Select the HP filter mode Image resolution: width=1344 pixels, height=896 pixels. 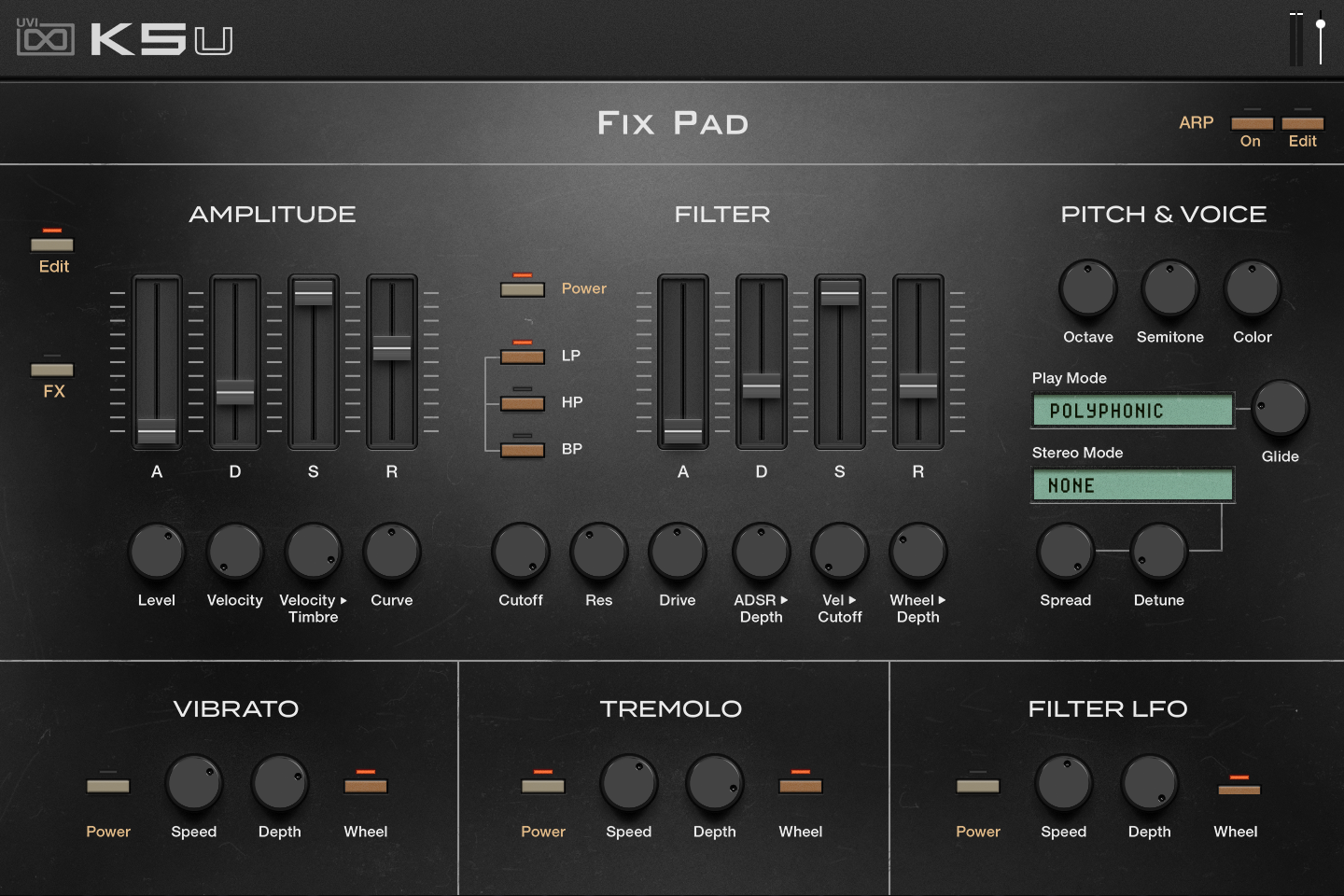point(522,402)
